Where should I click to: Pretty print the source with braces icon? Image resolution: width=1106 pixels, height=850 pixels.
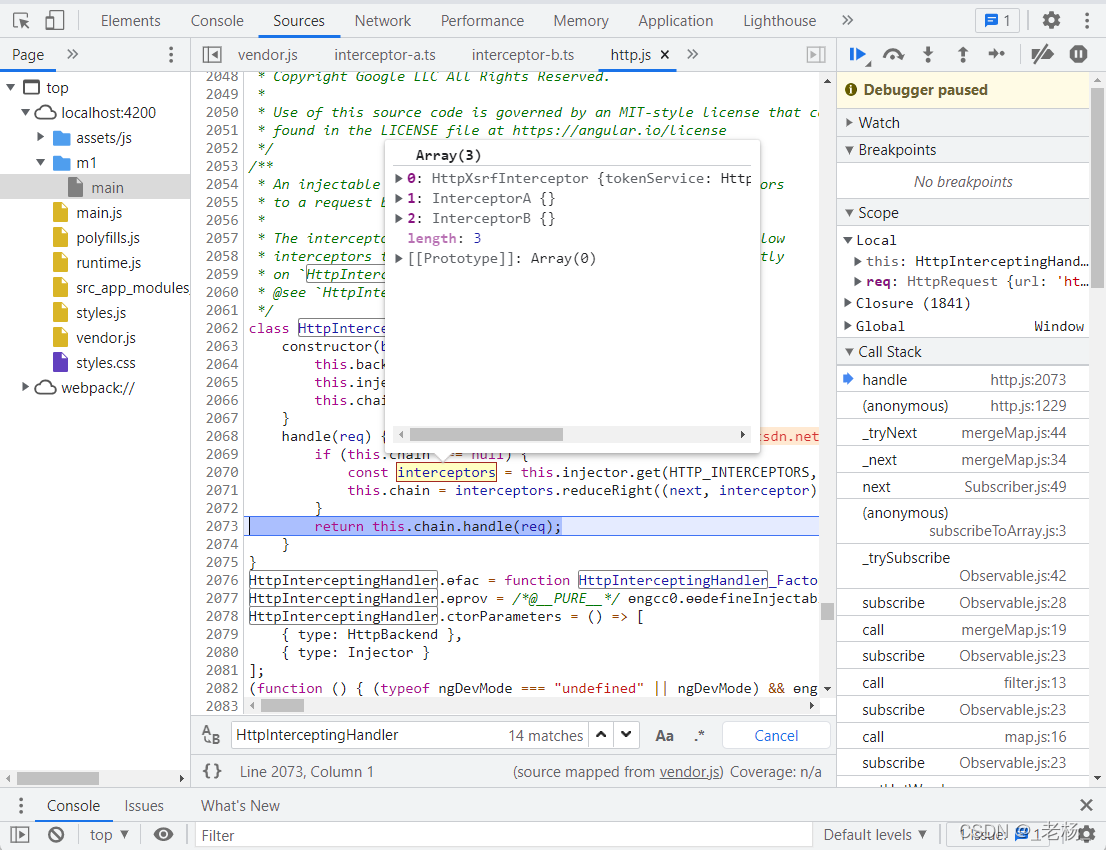212,771
